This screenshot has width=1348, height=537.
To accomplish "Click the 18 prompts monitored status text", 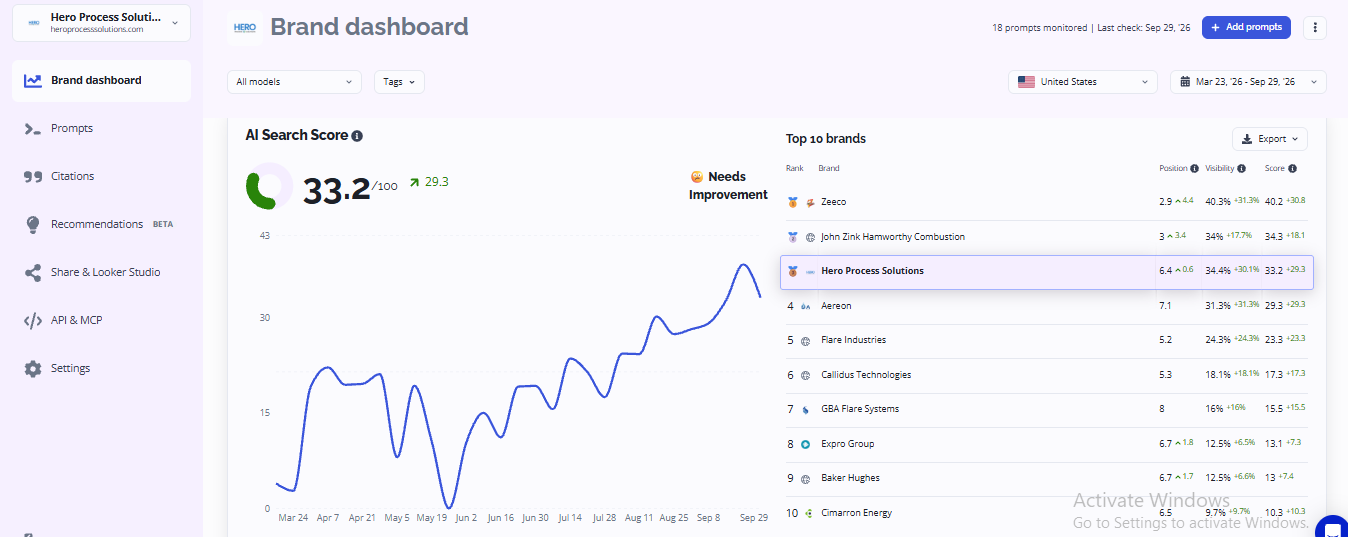I will pyautogui.click(x=1039, y=28).
